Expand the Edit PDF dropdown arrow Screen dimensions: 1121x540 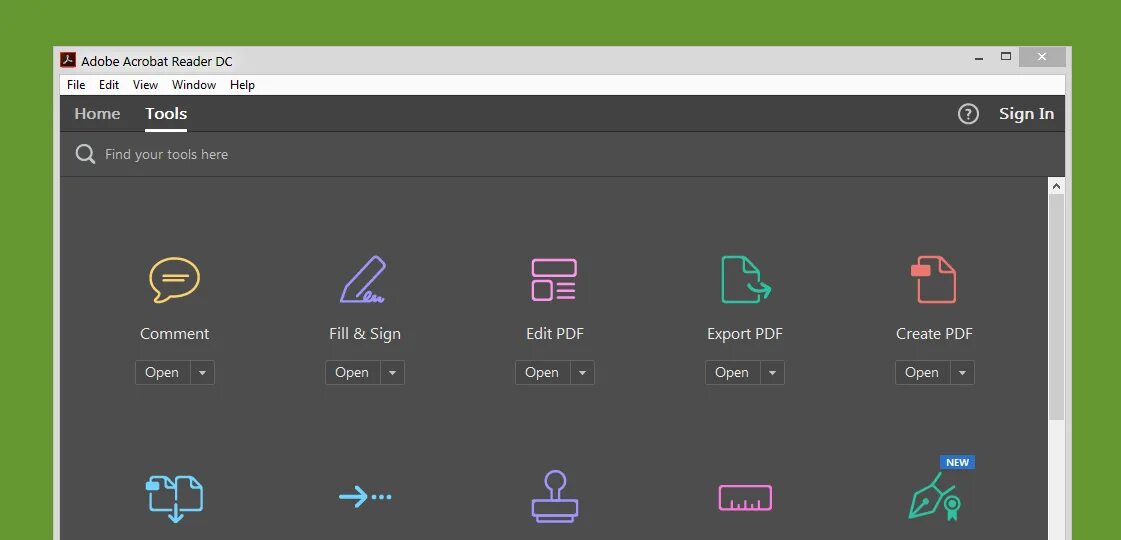pos(583,373)
